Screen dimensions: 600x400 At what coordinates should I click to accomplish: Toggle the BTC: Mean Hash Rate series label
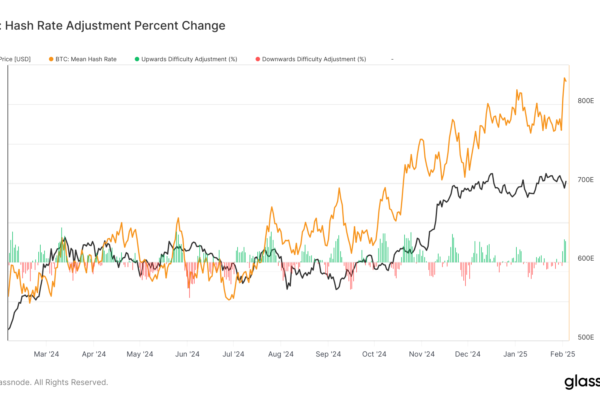tap(86, 60)
